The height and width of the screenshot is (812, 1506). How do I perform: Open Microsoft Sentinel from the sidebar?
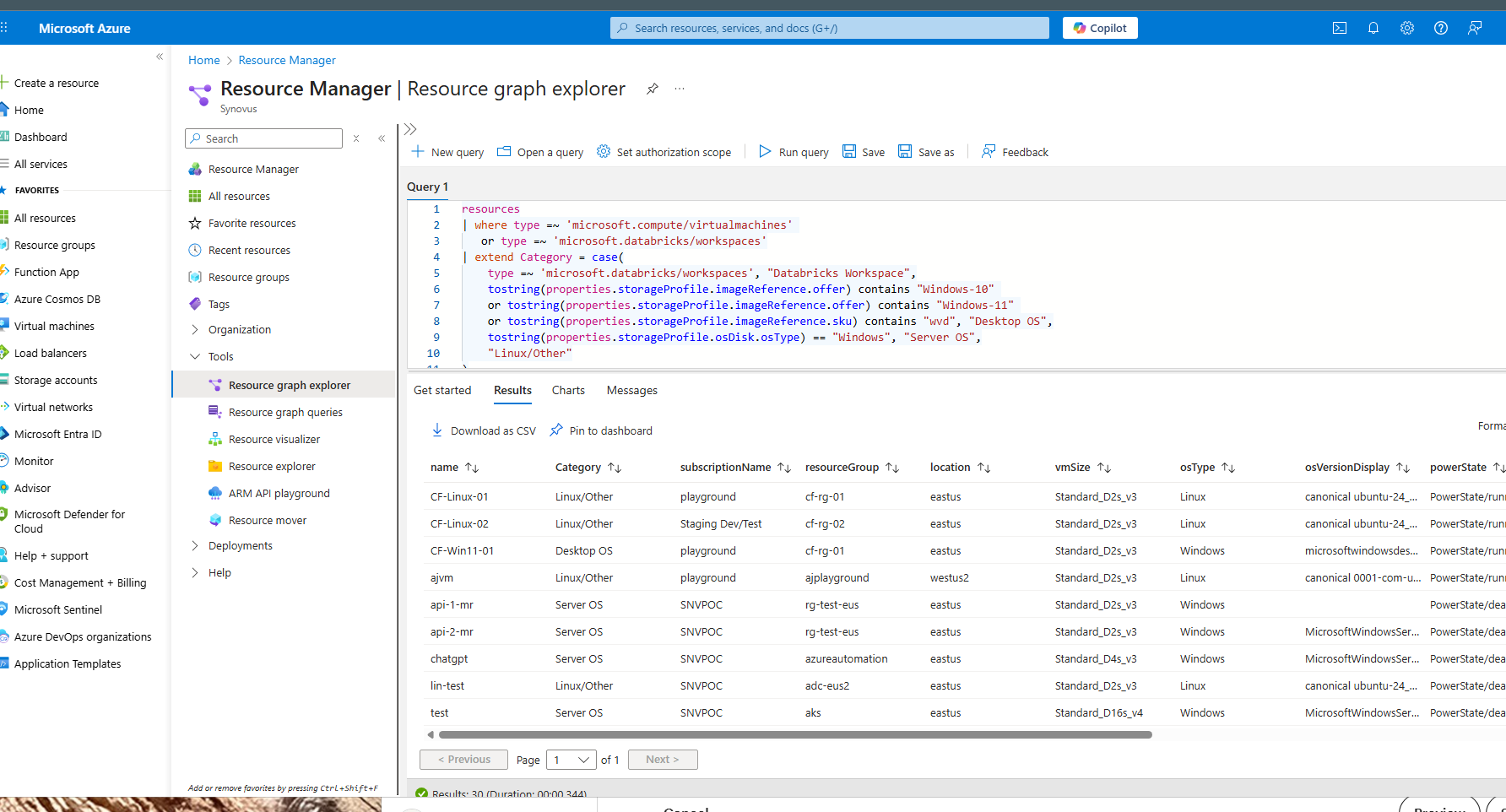click(59, 609)
